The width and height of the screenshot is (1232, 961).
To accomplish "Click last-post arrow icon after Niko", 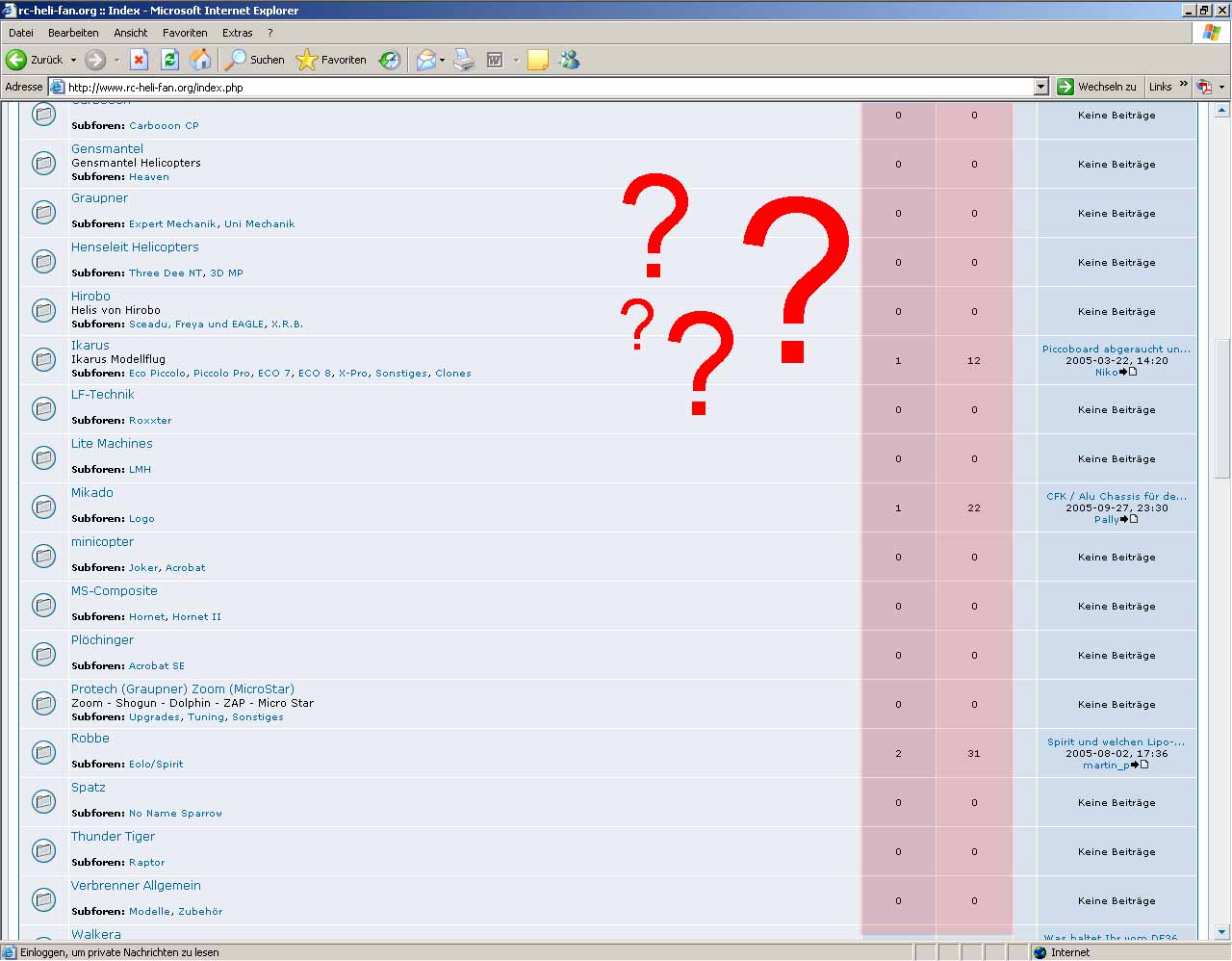I will point(1128,372).
